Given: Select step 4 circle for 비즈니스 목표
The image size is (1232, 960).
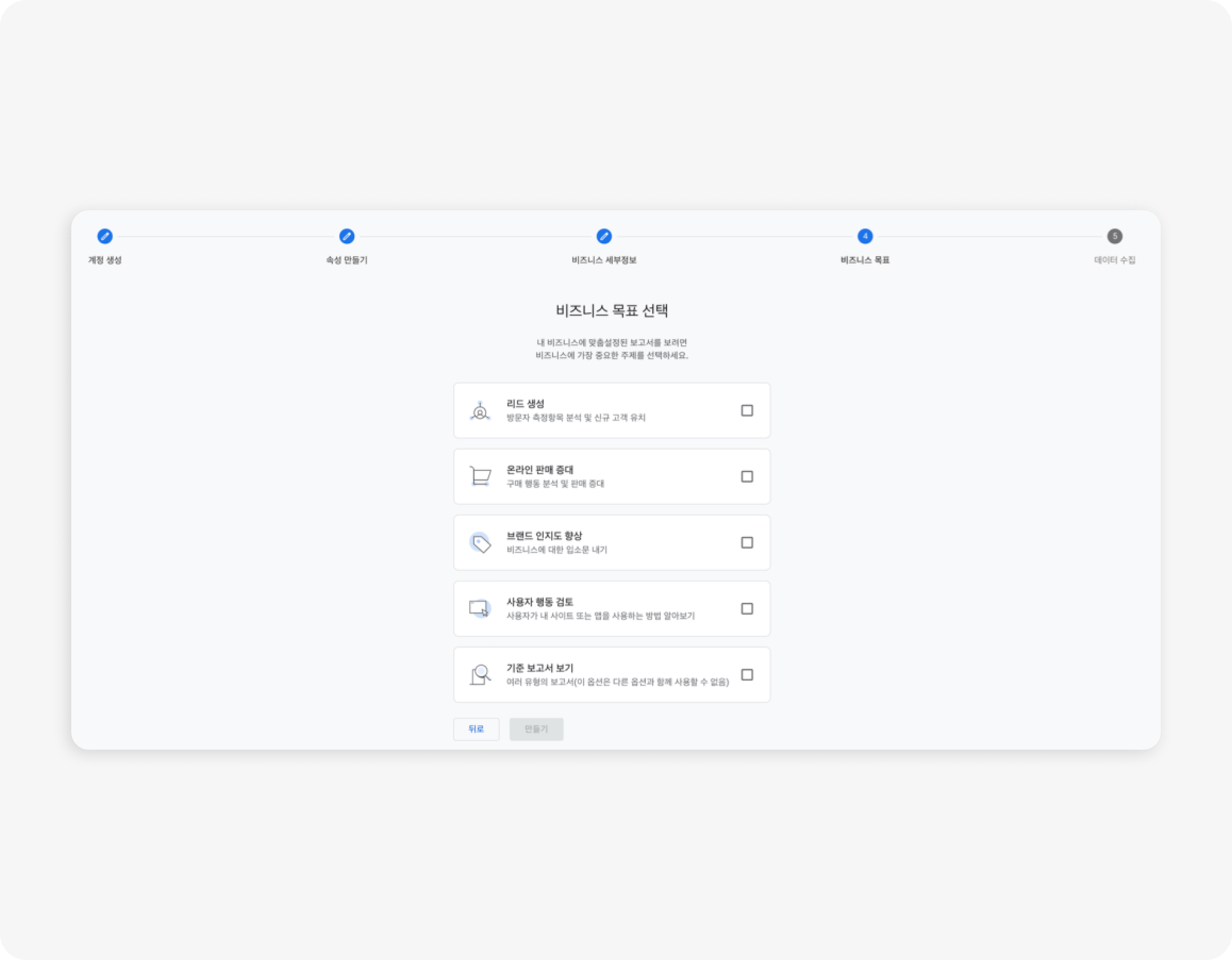Looking at the screenshot, I should point(865,236).
